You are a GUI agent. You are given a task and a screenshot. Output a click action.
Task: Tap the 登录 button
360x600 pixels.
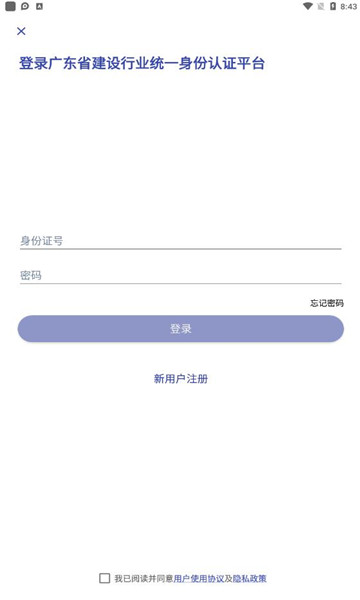pyautogui.click(x=181, y=329)
